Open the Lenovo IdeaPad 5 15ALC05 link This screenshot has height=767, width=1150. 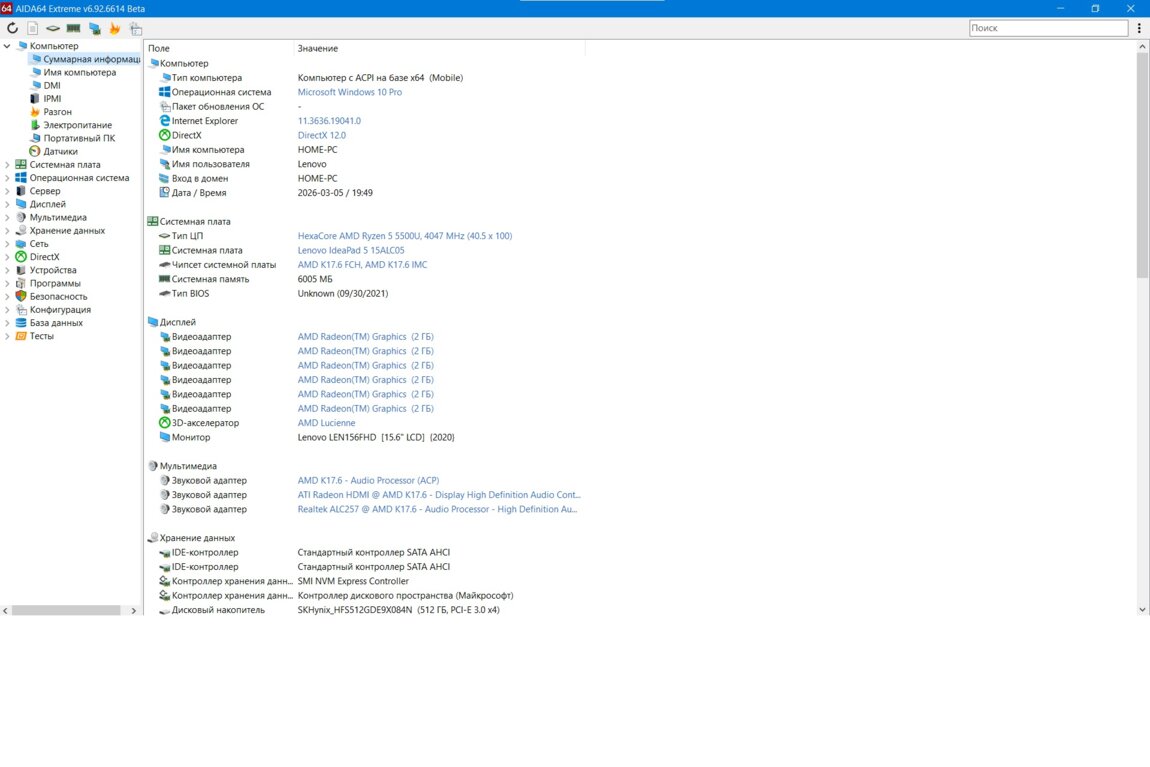pos(351,250)
